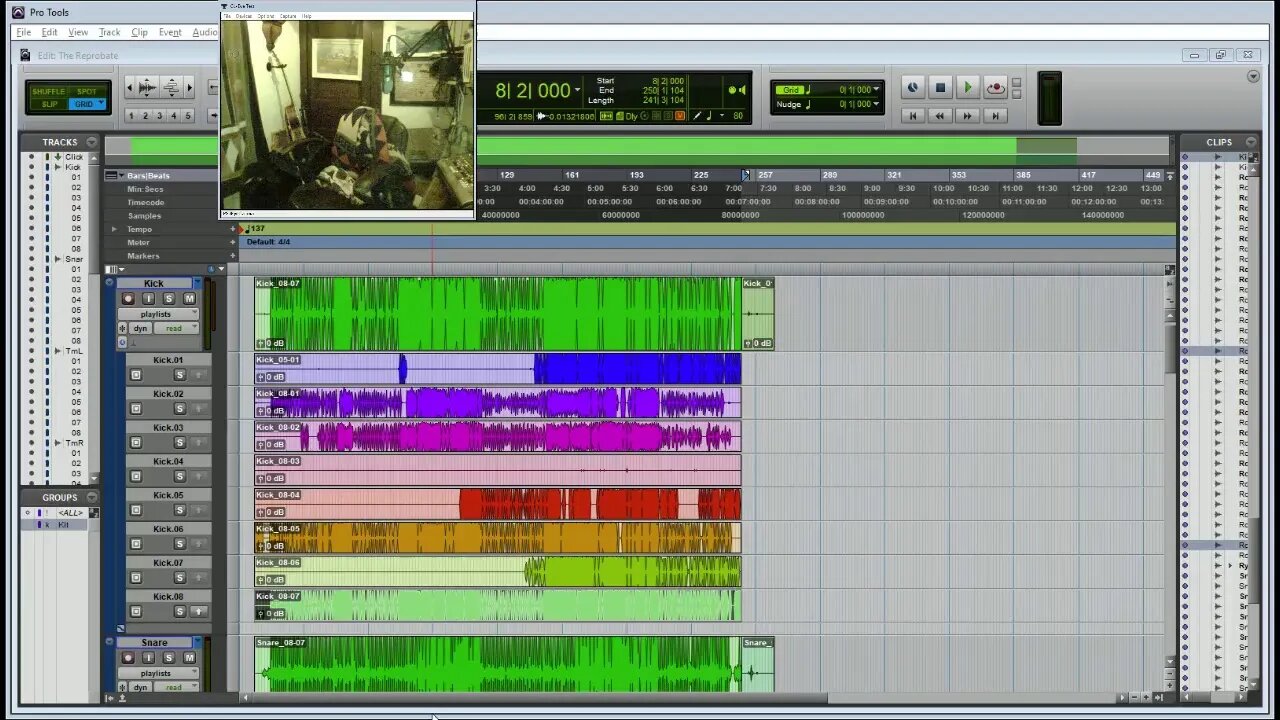Record-enable the Snare track
Image resolution: width=1280 pixels, height=720 pixels.
pos(128,657)
